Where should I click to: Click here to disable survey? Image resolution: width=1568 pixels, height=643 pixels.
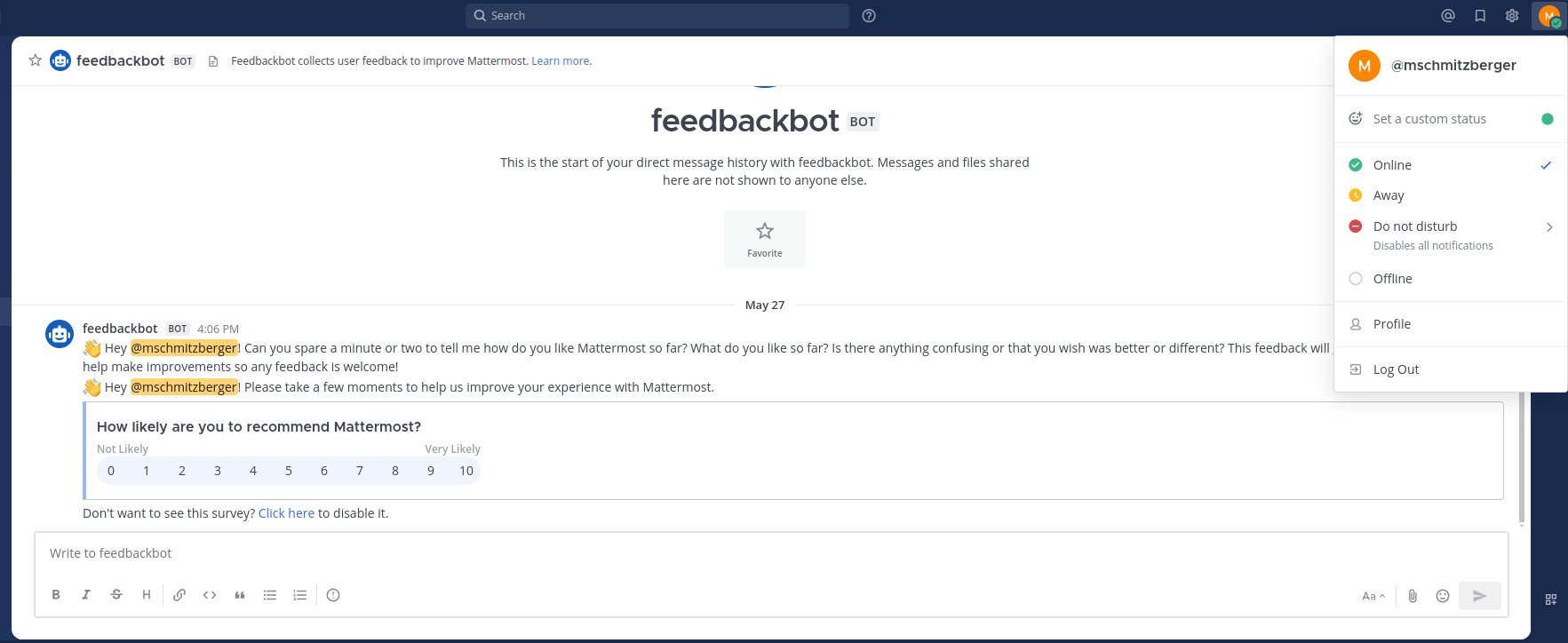(x=286, y=513)
